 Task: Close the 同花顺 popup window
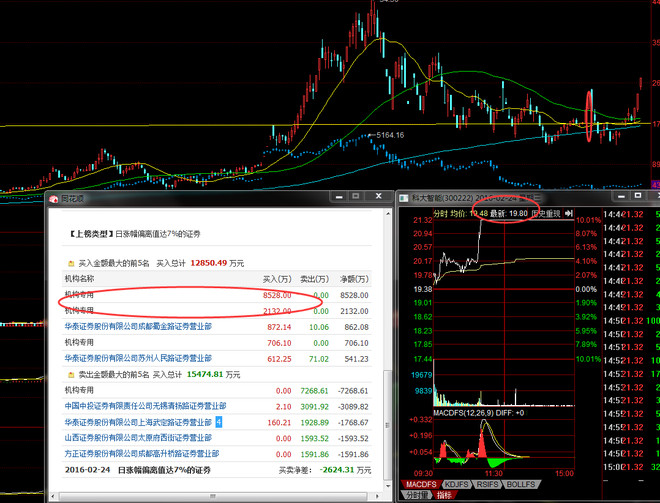(x=378, y=196)
